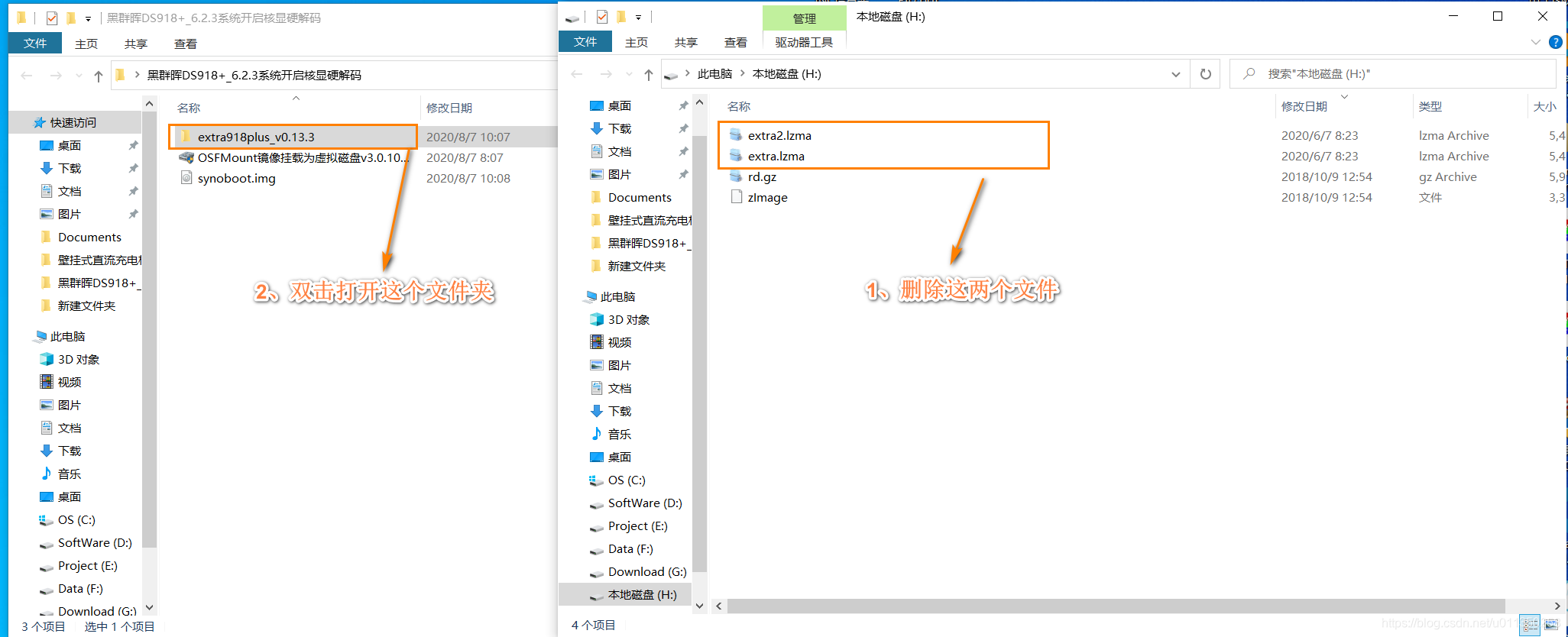The width and height of the screenshot is (1568, 637).
Task: Click the extra2.lzma archive icon
Action: coord(736,135)
